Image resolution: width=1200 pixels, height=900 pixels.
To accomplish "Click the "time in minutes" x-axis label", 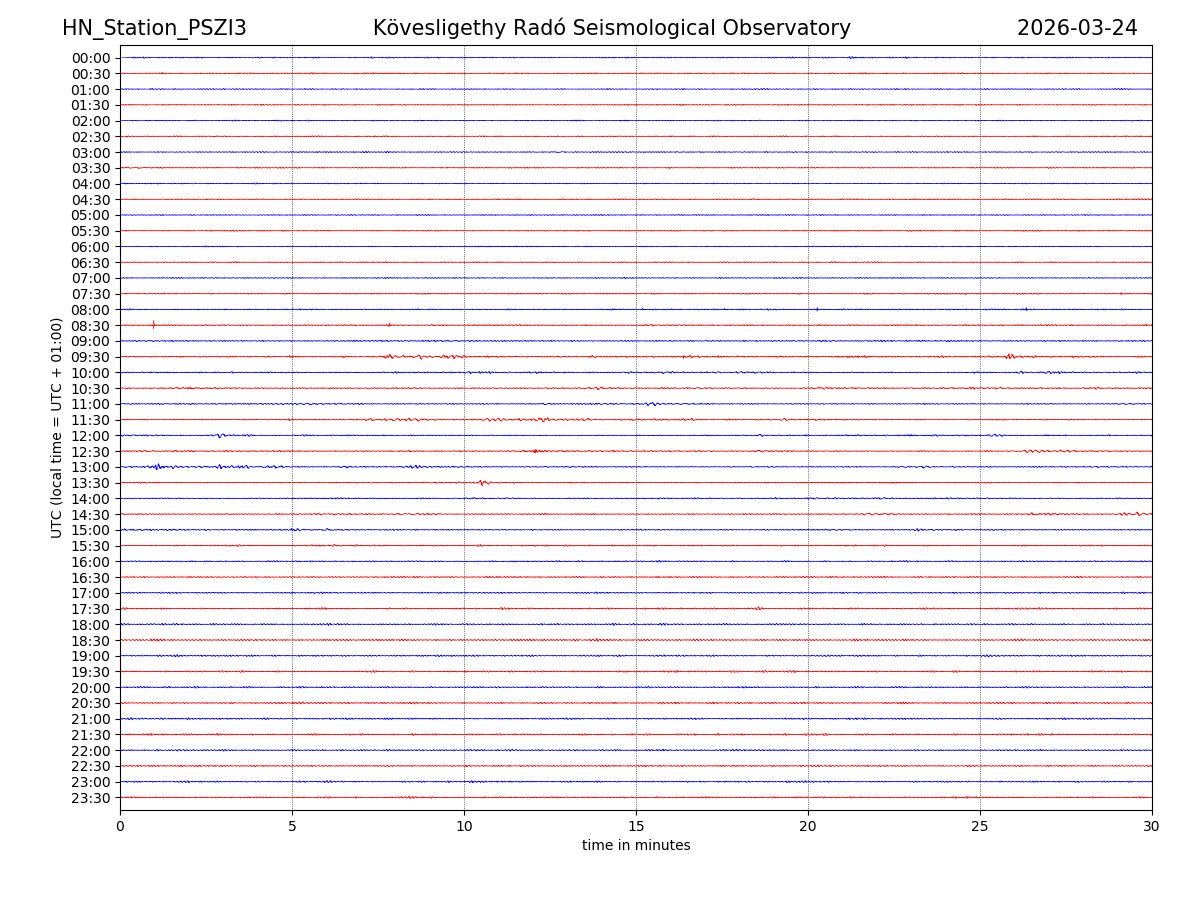I will click(636, 846).
